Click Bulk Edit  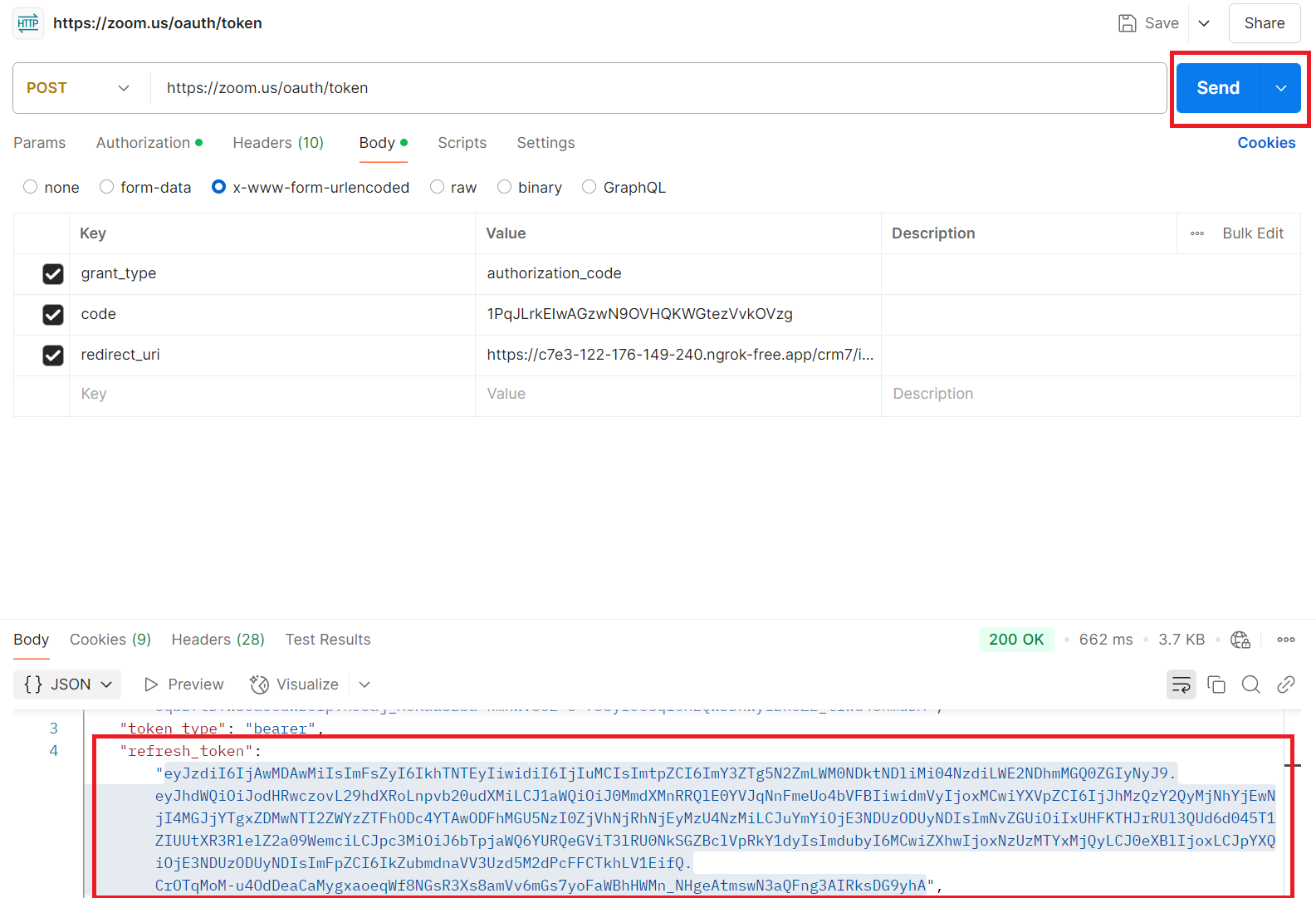[1253, 233]
